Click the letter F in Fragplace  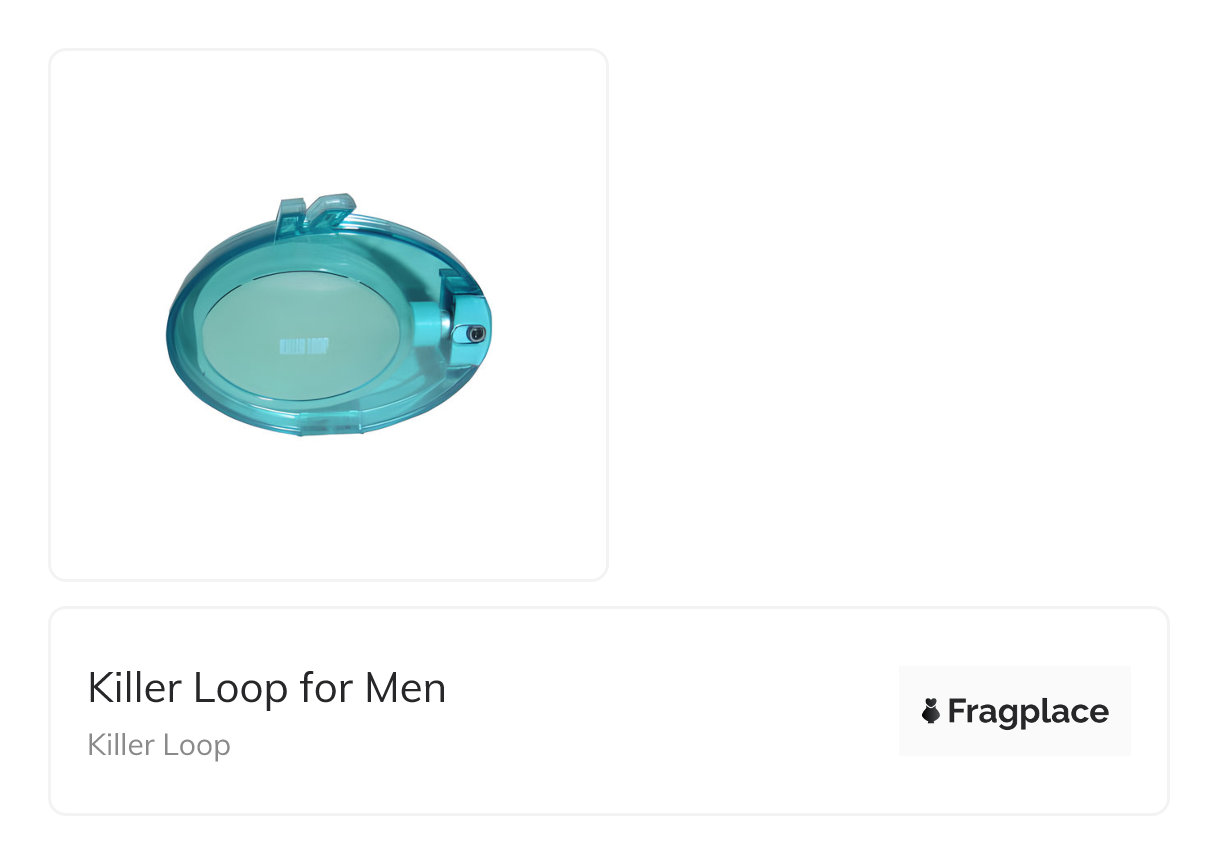[x=957, y=712]
